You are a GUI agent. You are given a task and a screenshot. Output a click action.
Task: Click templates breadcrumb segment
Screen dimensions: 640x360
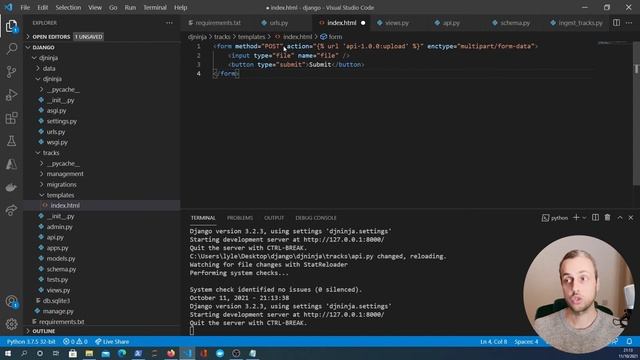pos(251,37)
